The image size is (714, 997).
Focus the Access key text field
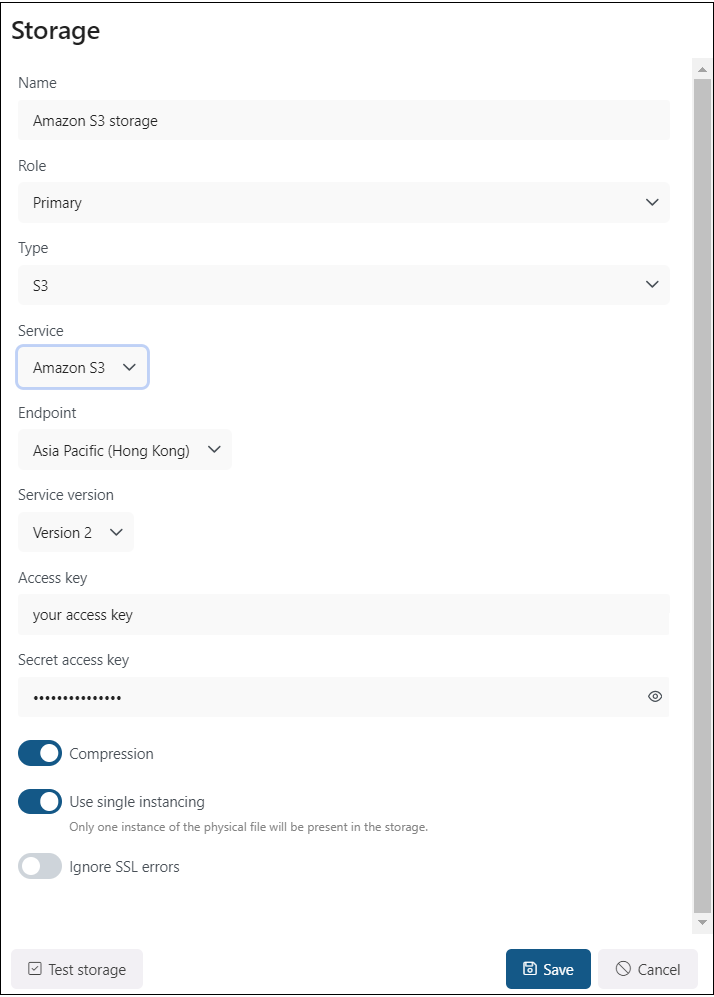(343, 615)
